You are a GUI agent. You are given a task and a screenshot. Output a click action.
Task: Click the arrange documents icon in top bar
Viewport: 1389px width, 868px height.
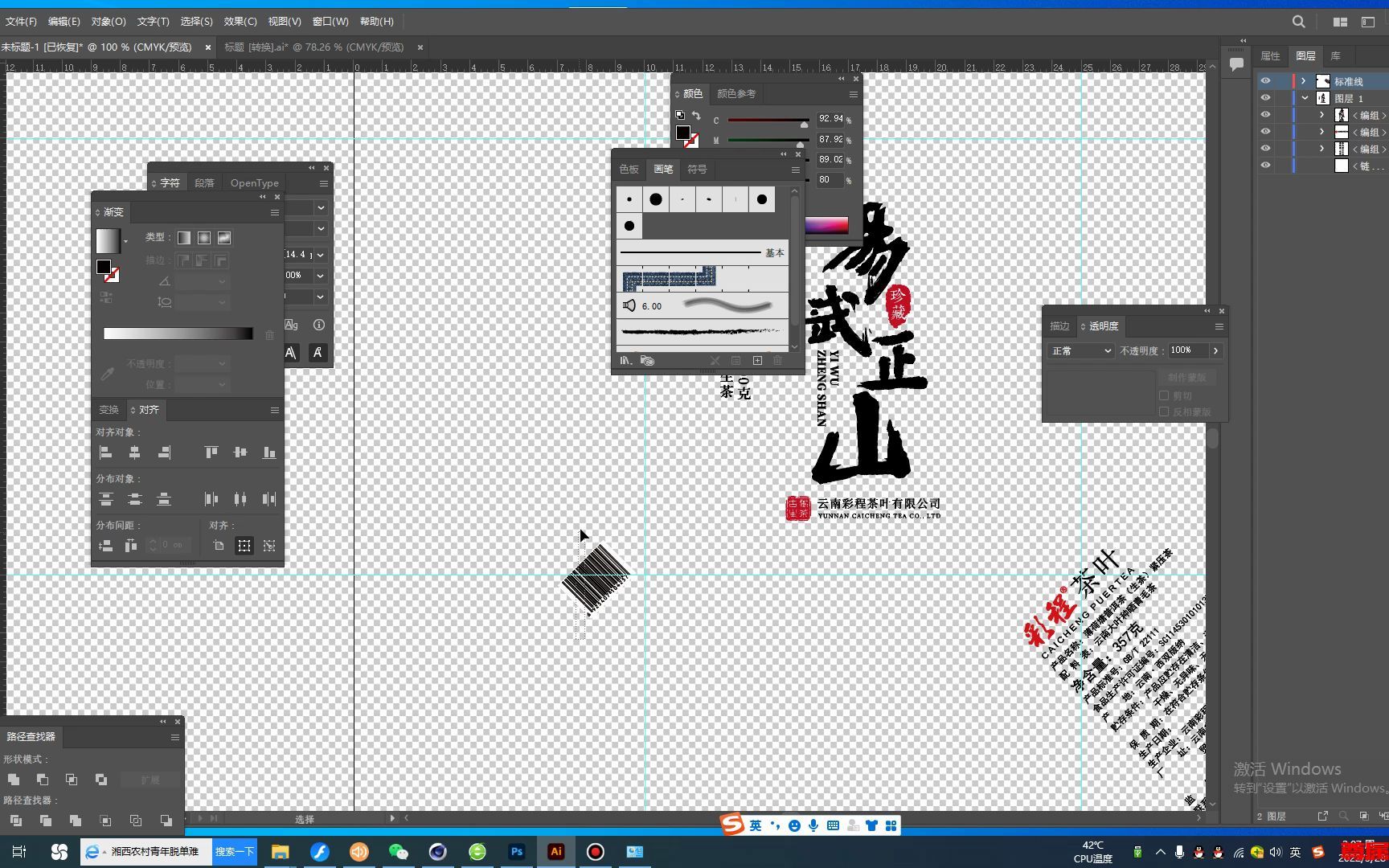pos(1340,22)
